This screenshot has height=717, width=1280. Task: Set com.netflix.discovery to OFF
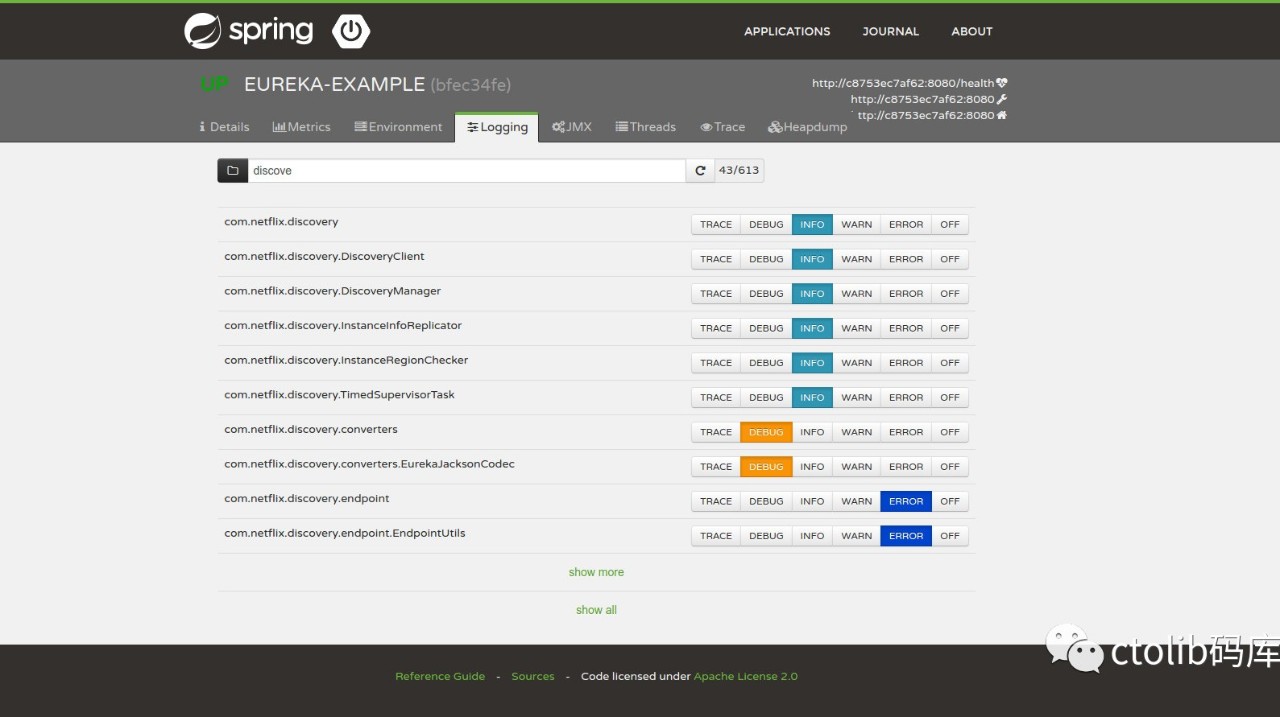[950, 225]
